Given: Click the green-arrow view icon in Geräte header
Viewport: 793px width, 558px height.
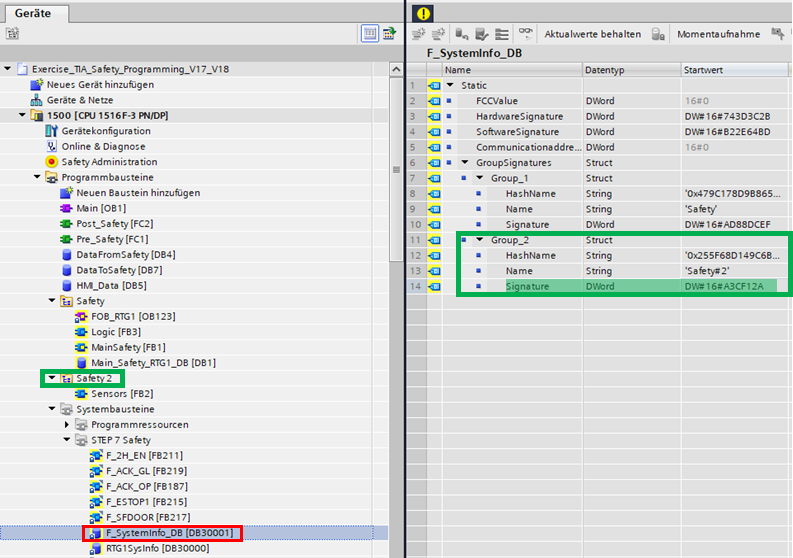Looking at the screenshot, I should (390, 33).
